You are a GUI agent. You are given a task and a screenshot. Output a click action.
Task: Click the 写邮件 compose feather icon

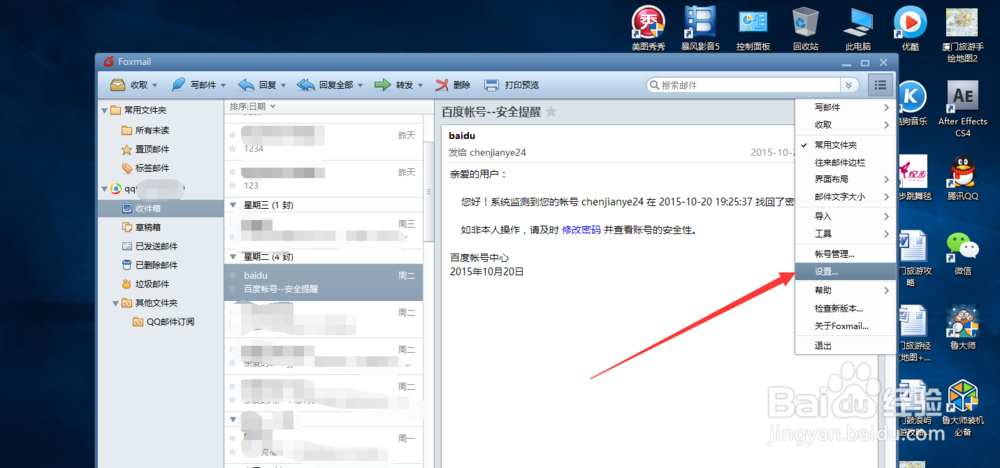point(178,85)
